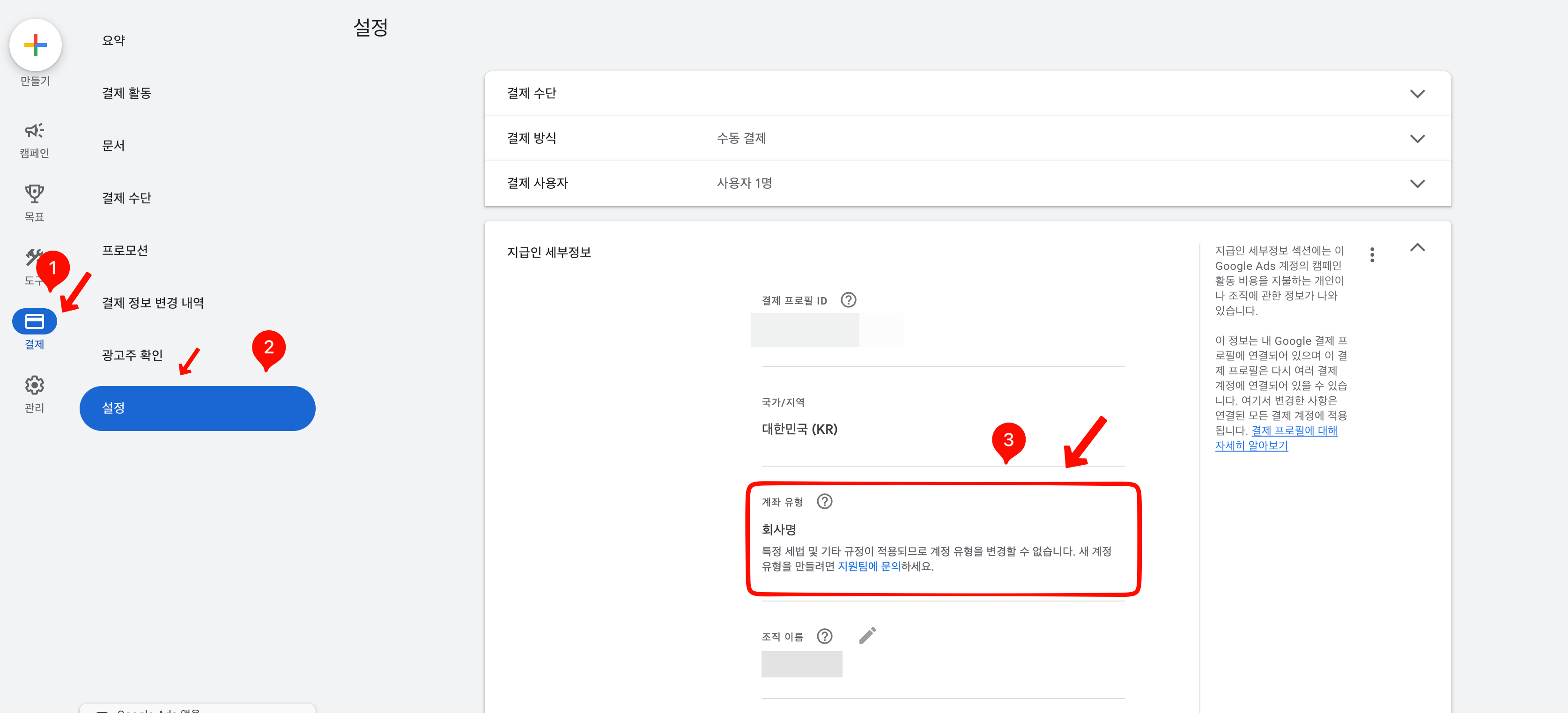Open 결제 프로필에 대해 자세히 알아보기 link
The image size is (1568, 713).
tap(1294, 431)
